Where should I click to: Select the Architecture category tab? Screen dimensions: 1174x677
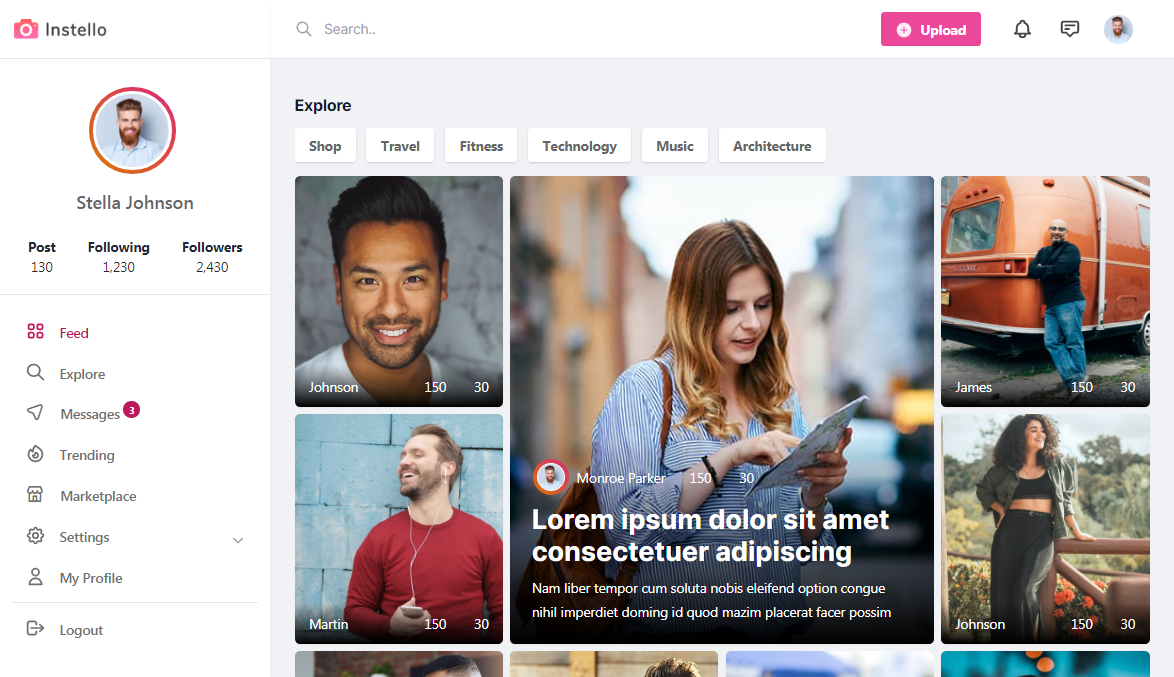tap(772, 145)
